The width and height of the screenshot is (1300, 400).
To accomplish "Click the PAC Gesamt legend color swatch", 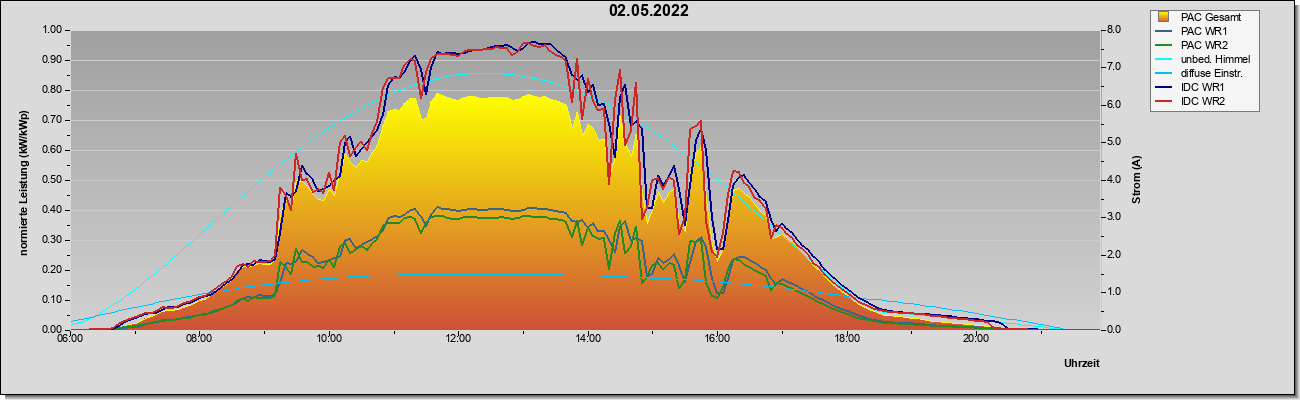I will (1163, 17).
